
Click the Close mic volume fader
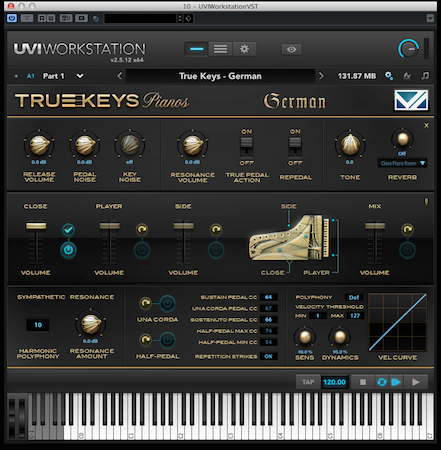tap(36, 226)
